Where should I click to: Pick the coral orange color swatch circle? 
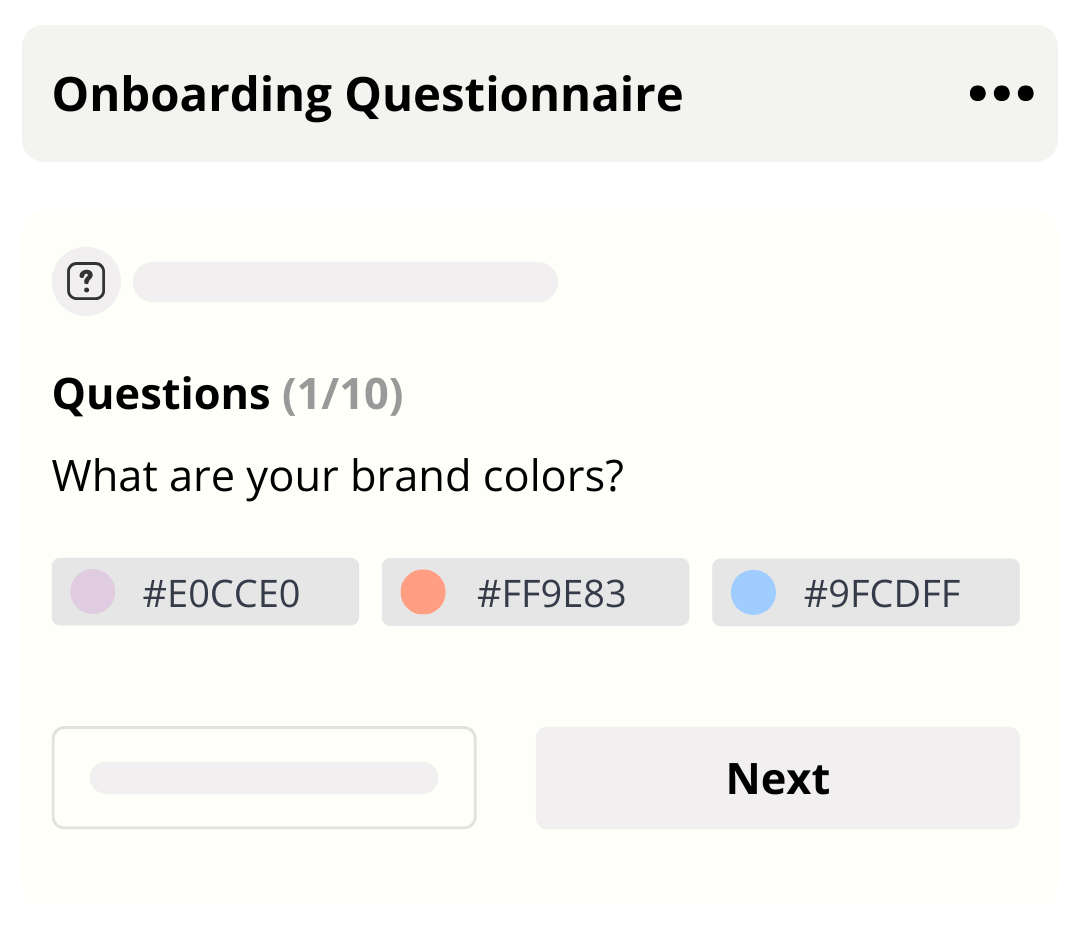(x=422, y=592)
